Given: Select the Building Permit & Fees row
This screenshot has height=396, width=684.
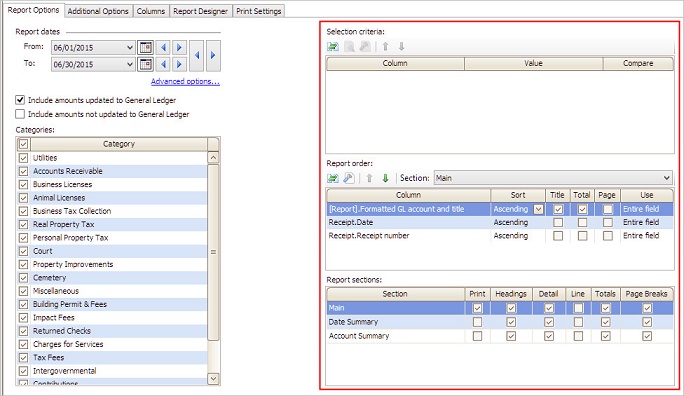Looking at the screenshot, I should 113,304.
